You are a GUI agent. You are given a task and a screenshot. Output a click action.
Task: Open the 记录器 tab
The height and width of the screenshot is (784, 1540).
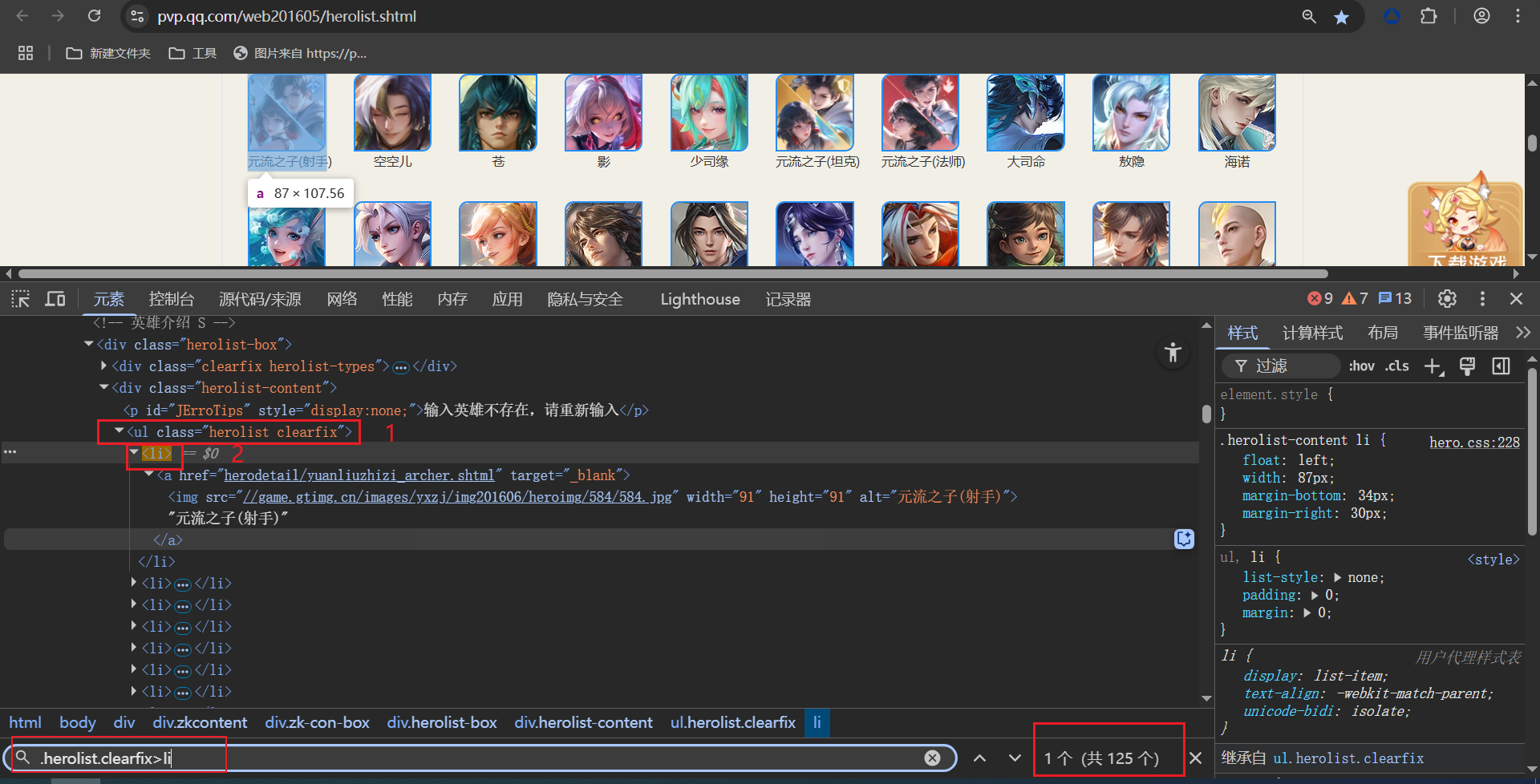[788, 299]
